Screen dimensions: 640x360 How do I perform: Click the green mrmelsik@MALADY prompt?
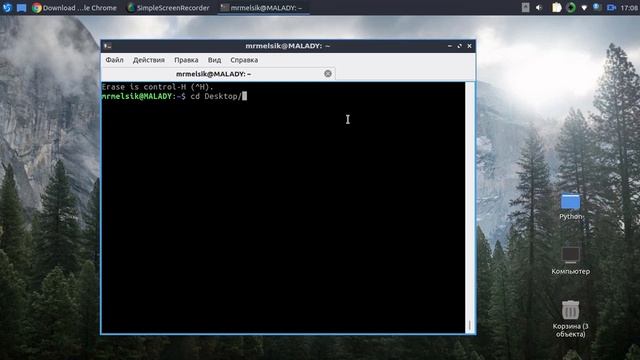tap(137, 96)
